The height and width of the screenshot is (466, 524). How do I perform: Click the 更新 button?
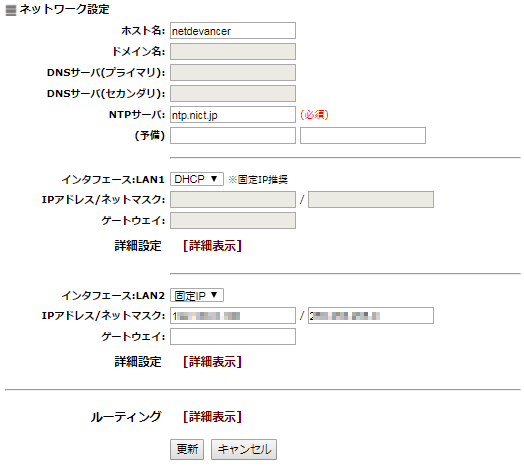tap(187, 449)
